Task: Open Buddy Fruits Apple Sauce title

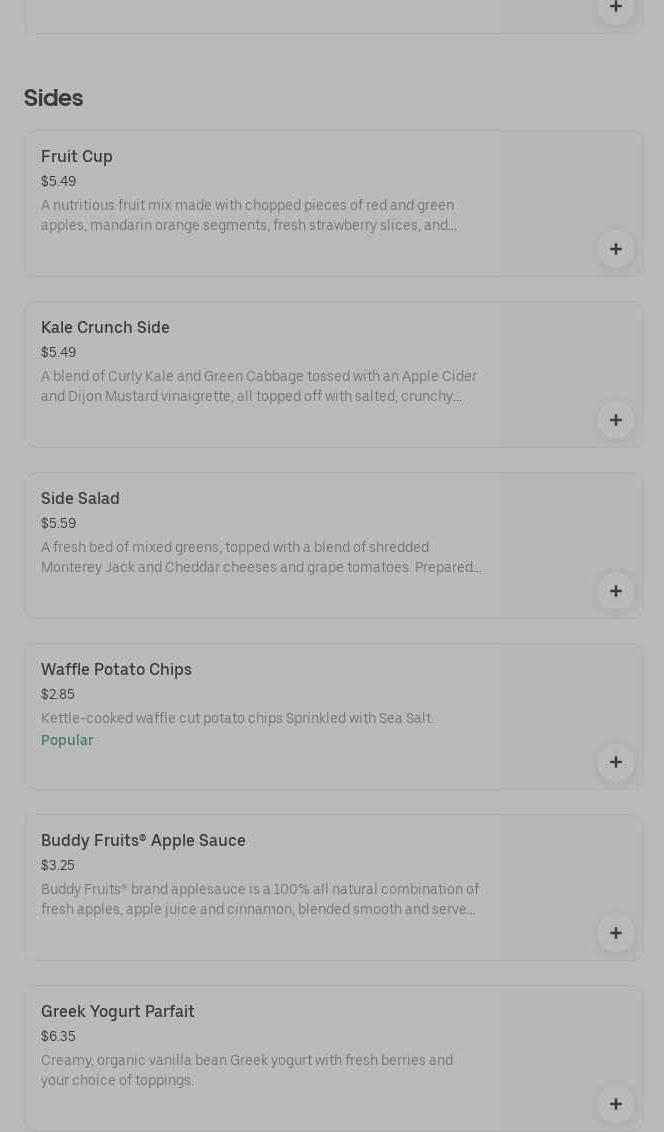Action: click(143, 840)
